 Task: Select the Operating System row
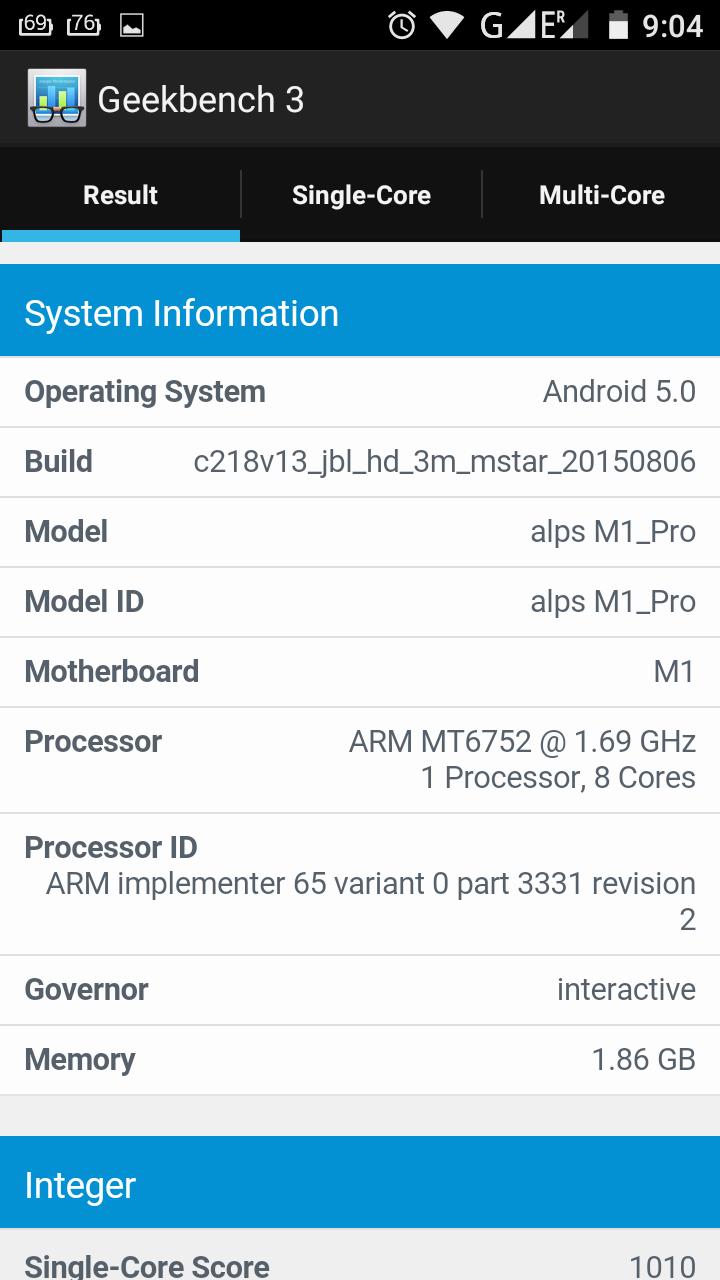[360, 392]
